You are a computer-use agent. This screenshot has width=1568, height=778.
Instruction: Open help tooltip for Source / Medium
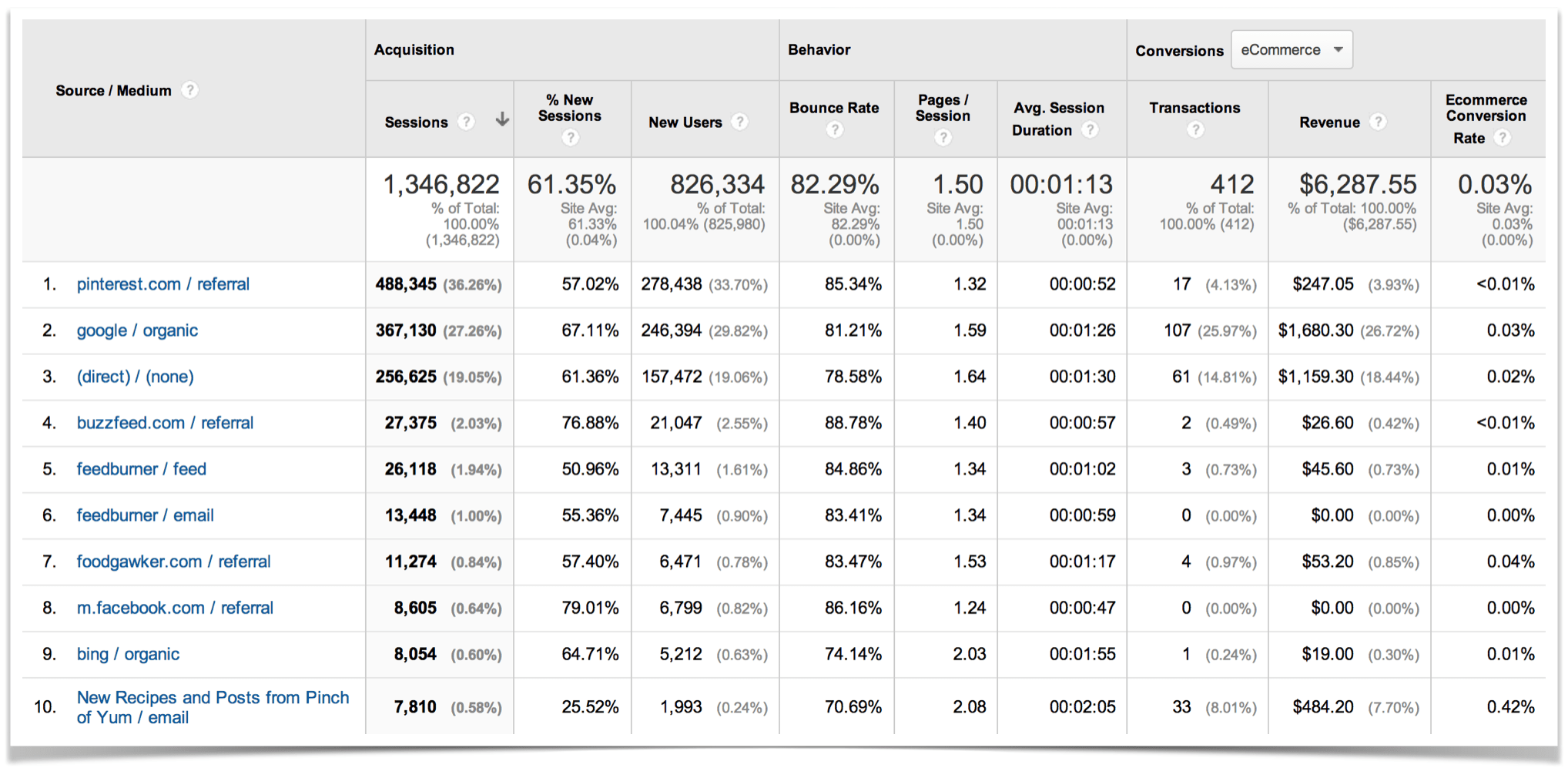click(190, 90)
